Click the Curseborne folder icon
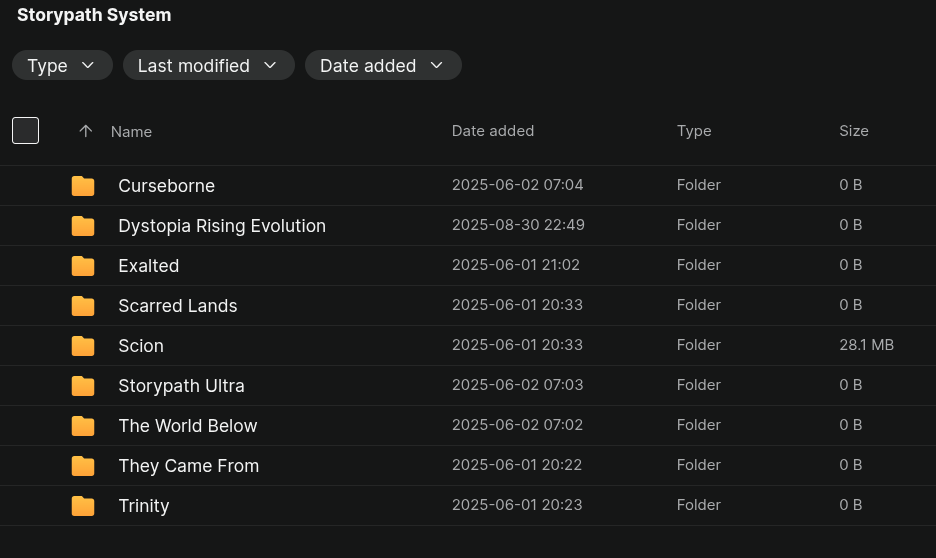 (83, 186)
